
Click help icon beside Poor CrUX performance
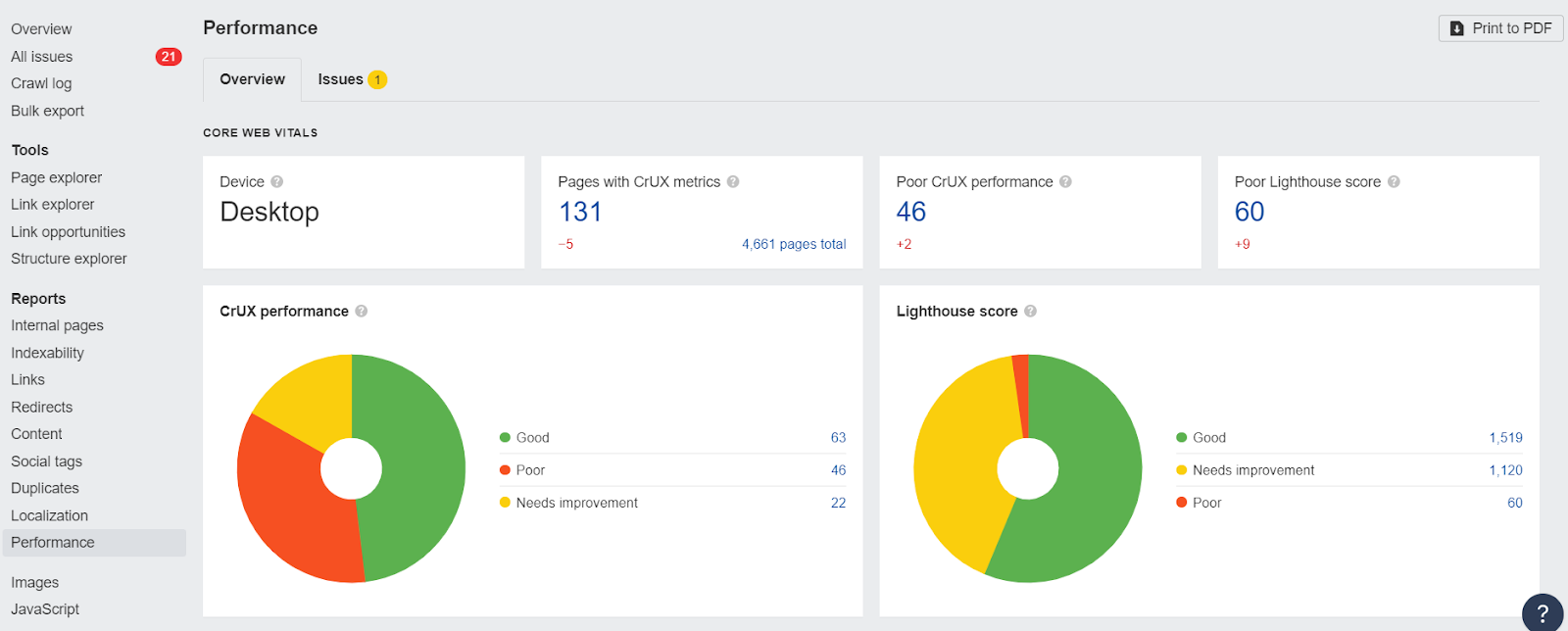(1065, 182)
